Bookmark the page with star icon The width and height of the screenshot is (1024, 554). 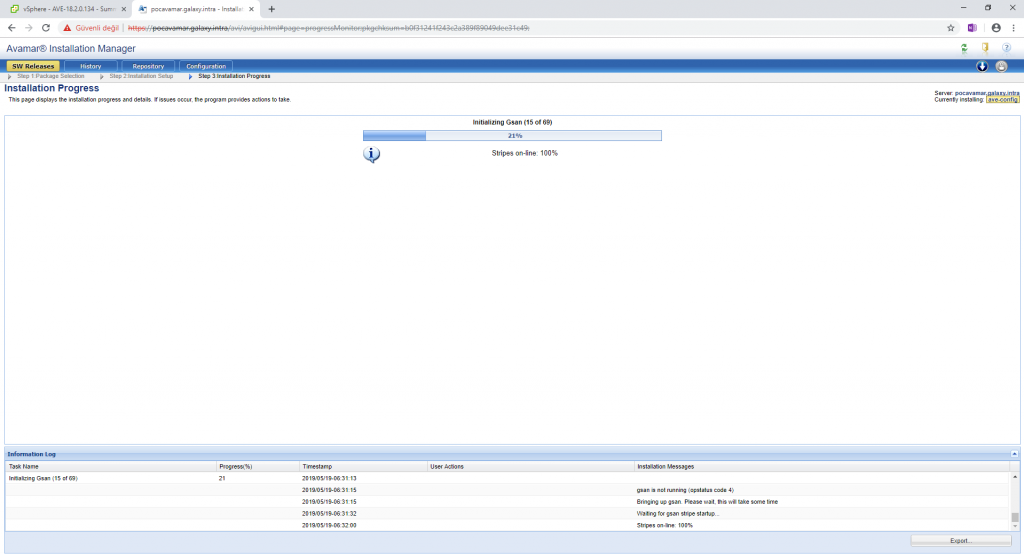tap(951, 28)
